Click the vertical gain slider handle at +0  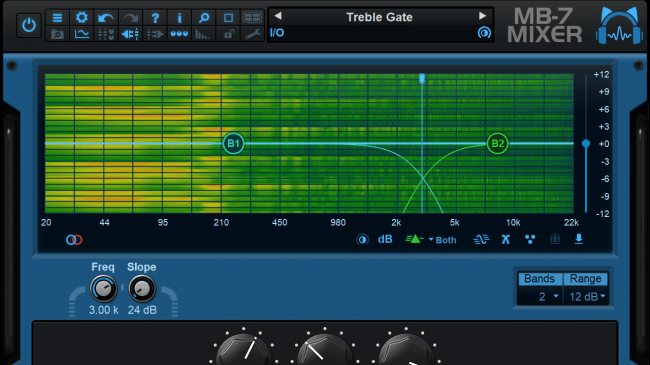(586, 144)
